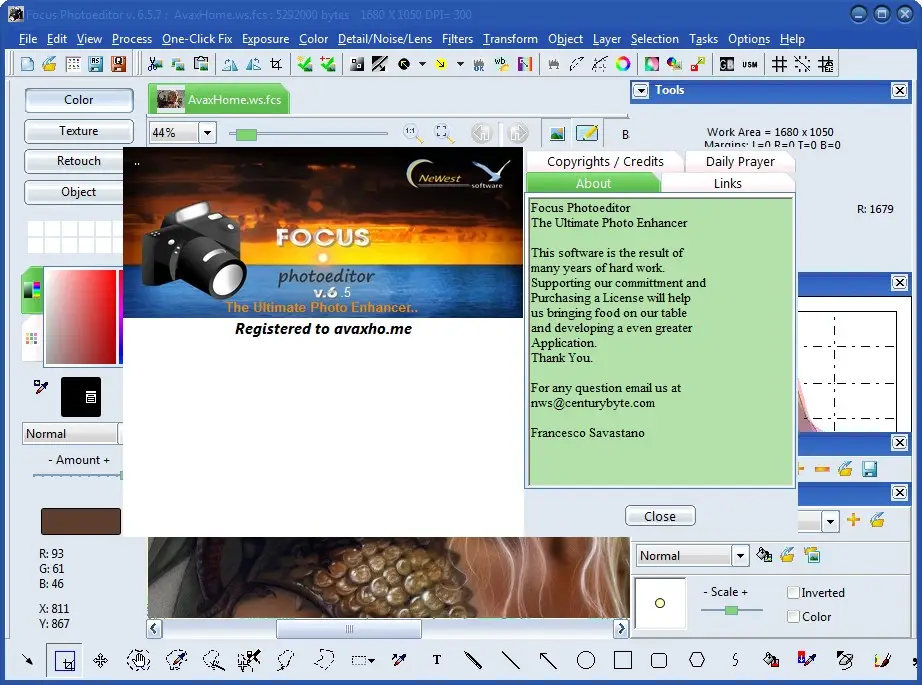This screenshot has height=685, width=922.
Task: Open dropdown beside the yellow plus icon
Action: tap(830, 521)
